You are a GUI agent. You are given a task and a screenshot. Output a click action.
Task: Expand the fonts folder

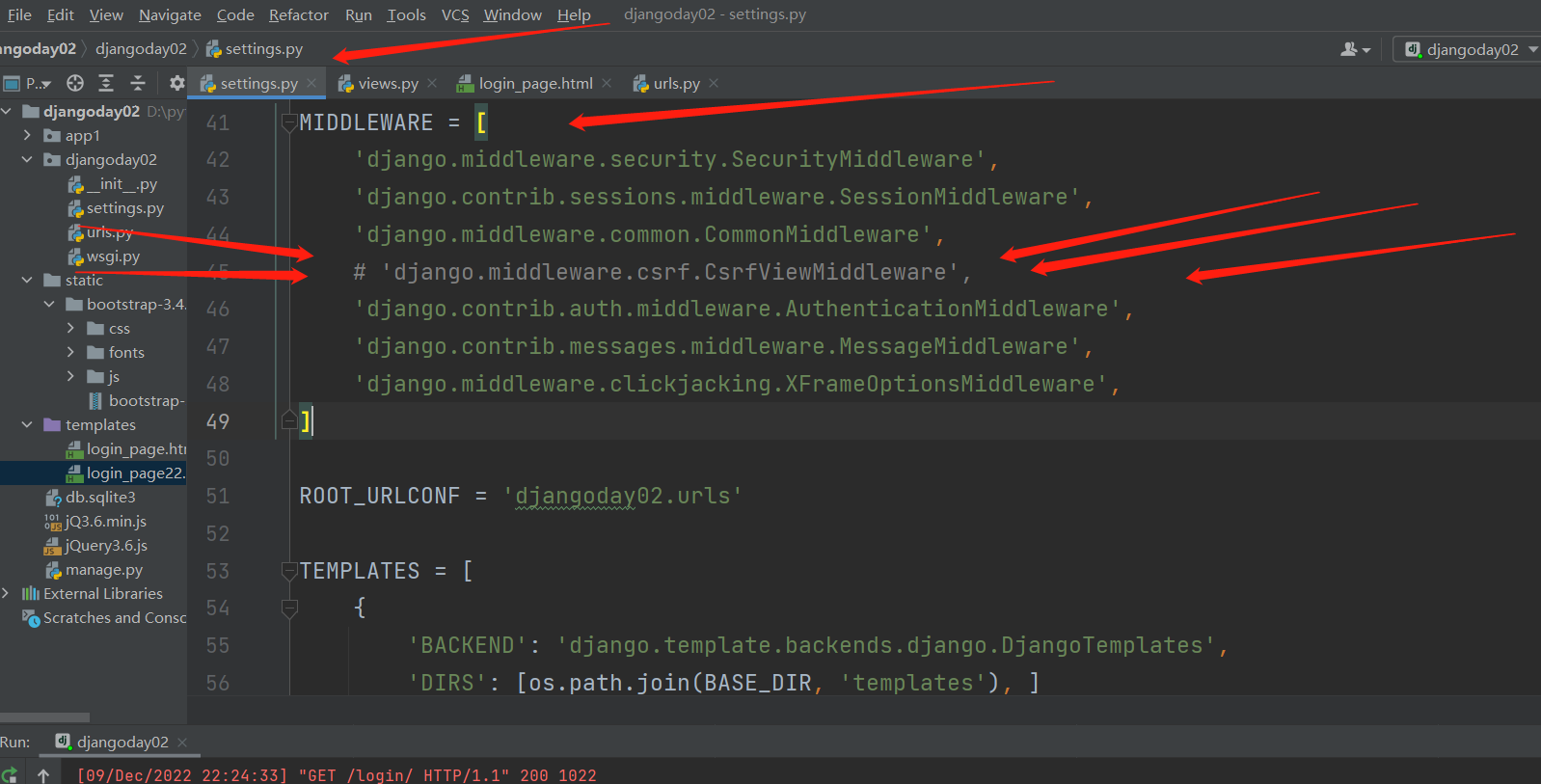[70, 352]
